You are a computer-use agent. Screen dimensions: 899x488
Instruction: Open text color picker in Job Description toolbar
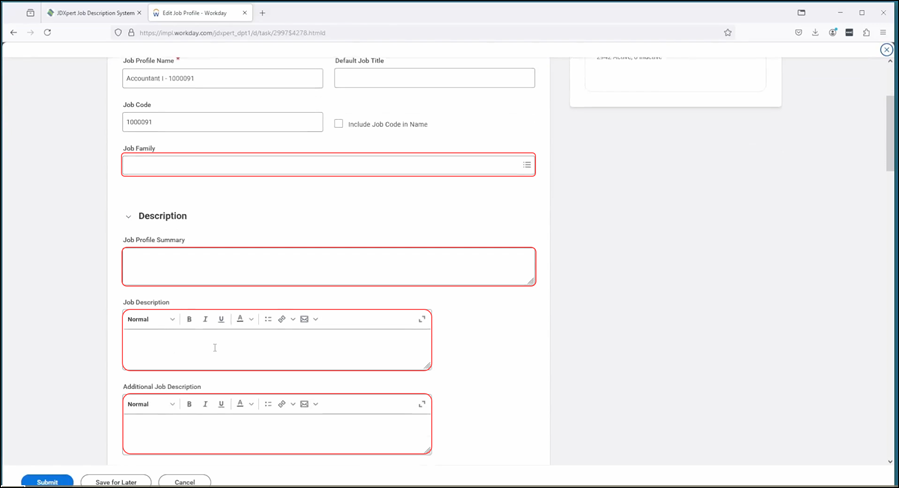click(x=240, y=320)
